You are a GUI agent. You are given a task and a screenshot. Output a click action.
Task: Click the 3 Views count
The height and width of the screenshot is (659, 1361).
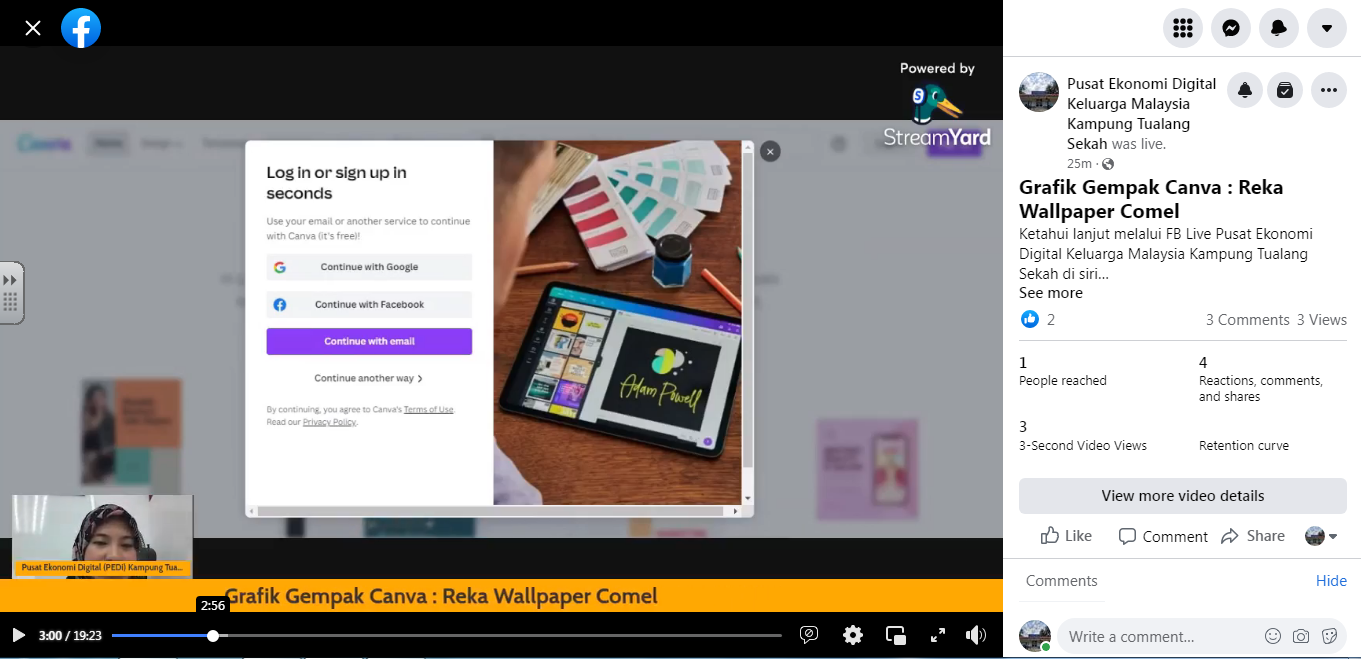tap(1322, 320)
